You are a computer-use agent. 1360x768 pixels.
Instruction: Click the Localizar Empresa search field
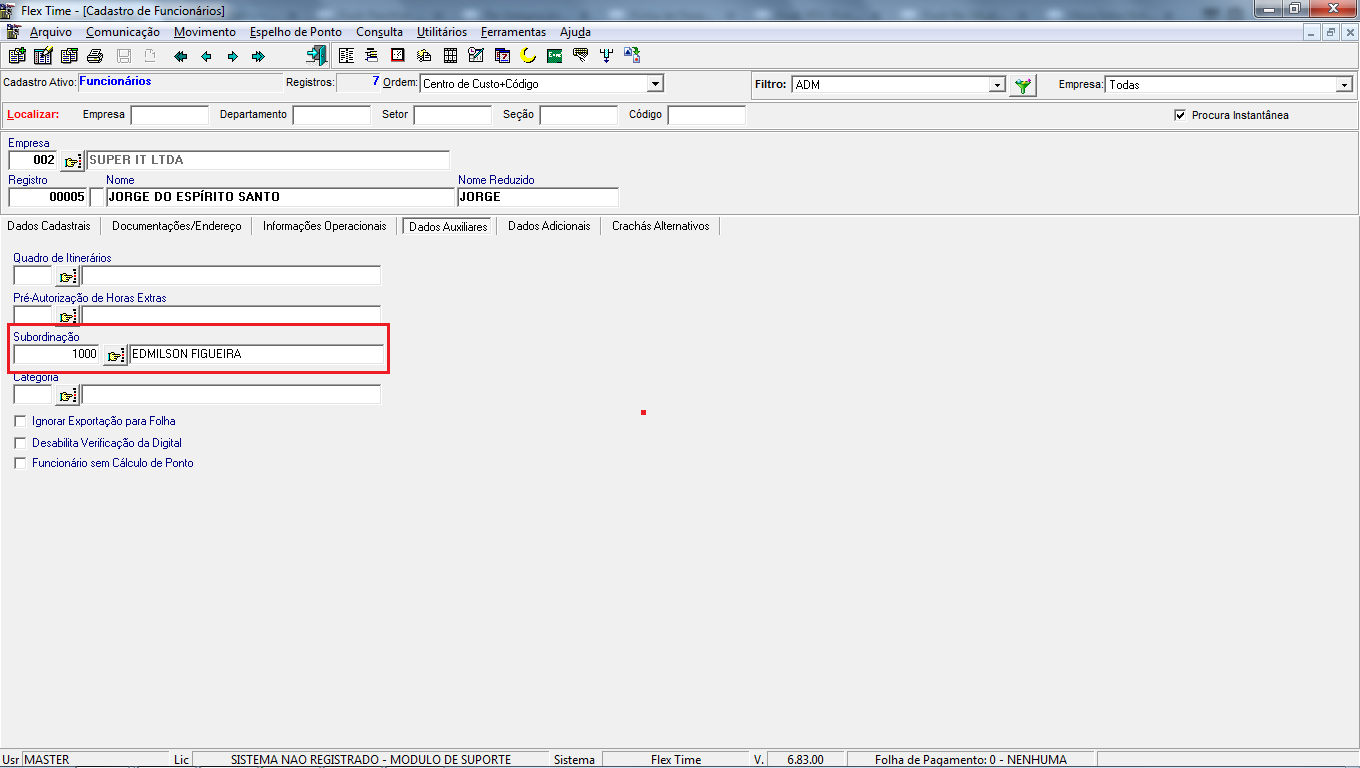170,115
